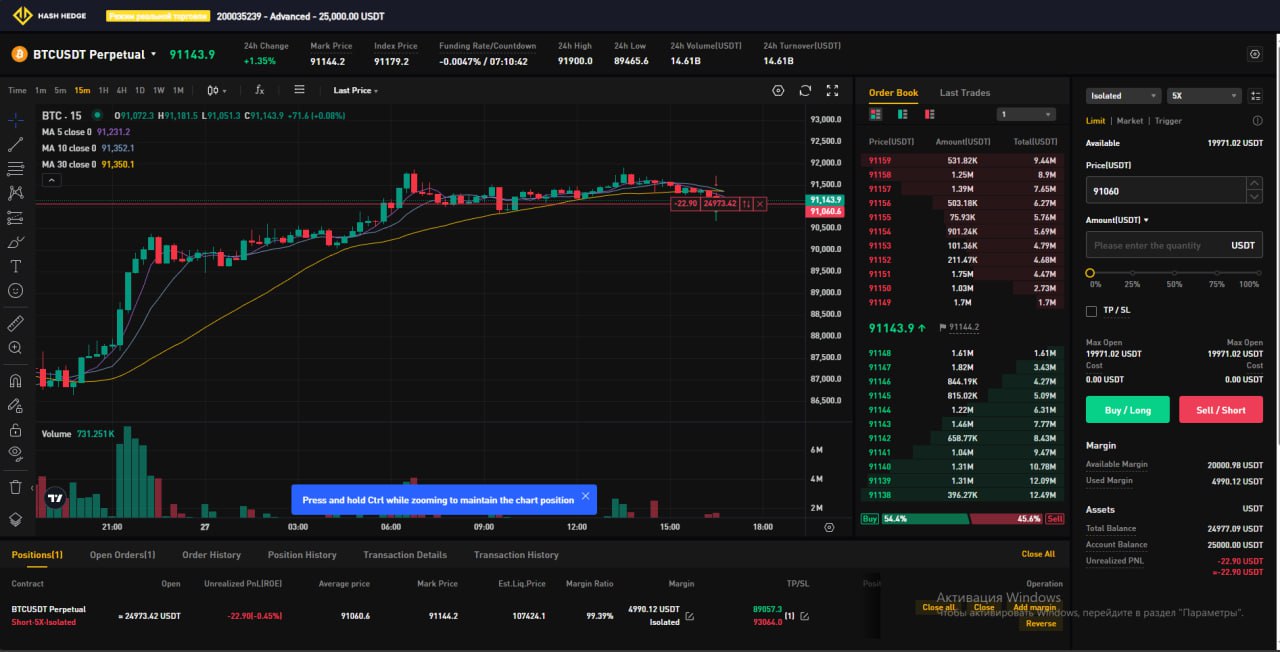Viewport: 1280px width, 652px height.
Task: Enable the TP / SL checkbox
Action: 1092,311
